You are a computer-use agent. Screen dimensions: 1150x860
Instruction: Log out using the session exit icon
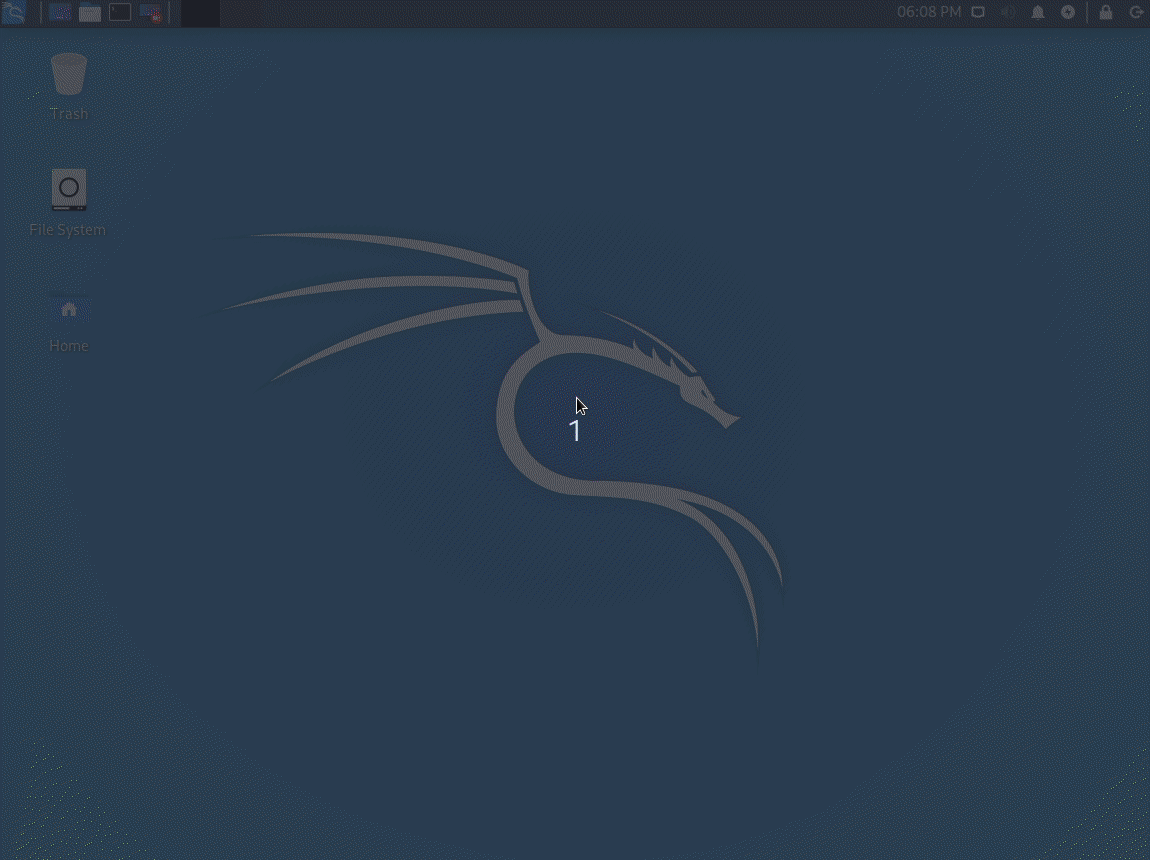pos(1136,13)
